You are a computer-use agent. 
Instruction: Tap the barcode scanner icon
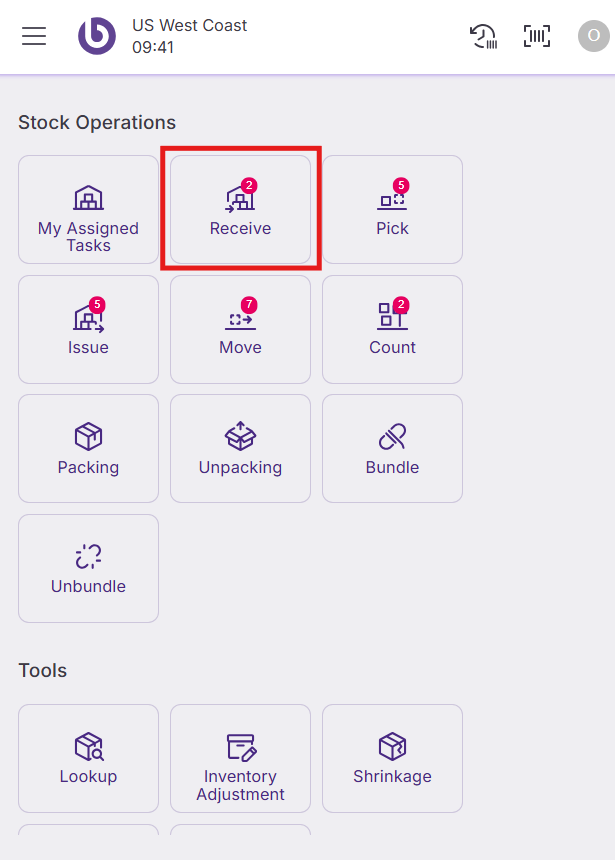(537, 36)
